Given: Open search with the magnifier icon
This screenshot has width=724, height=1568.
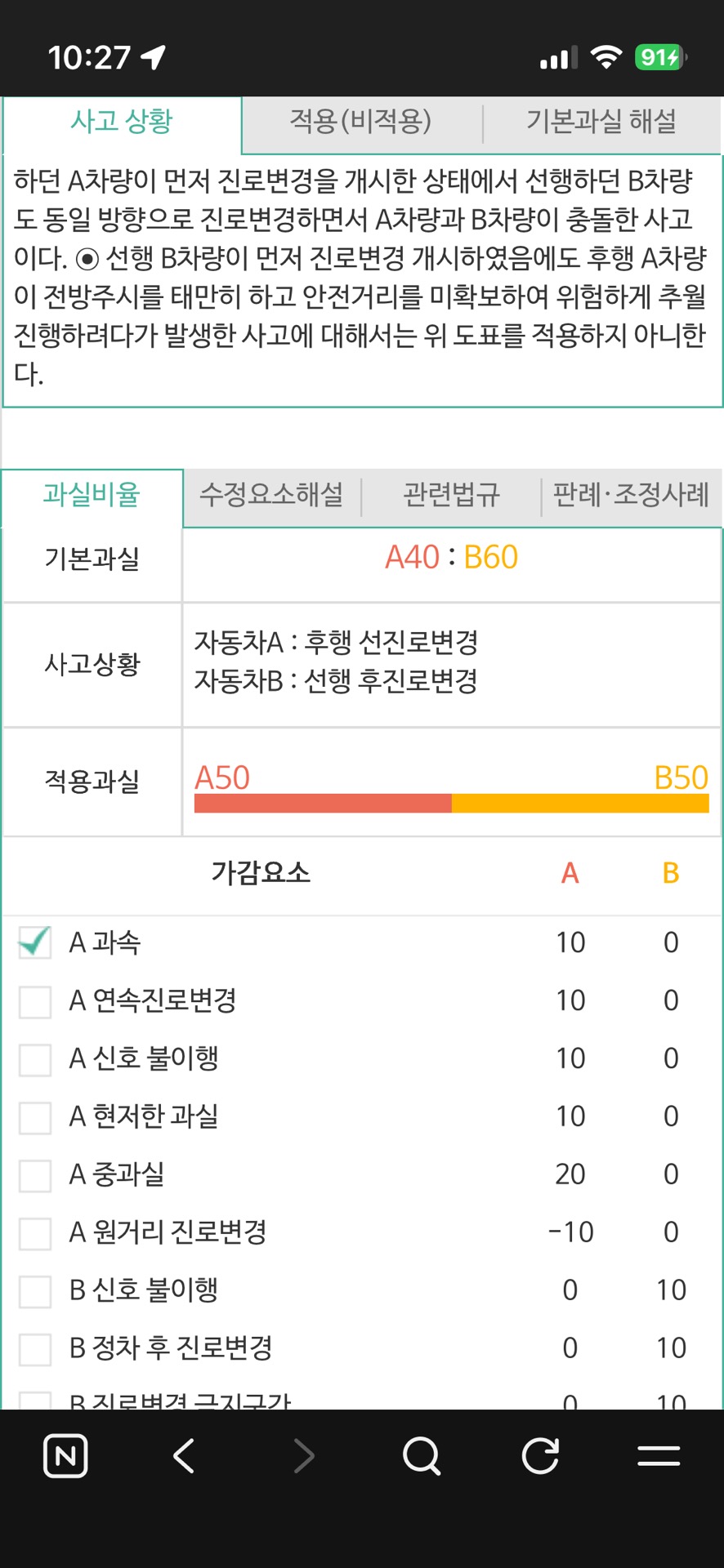Looking at the screenshot, I should click(422, 1455).
